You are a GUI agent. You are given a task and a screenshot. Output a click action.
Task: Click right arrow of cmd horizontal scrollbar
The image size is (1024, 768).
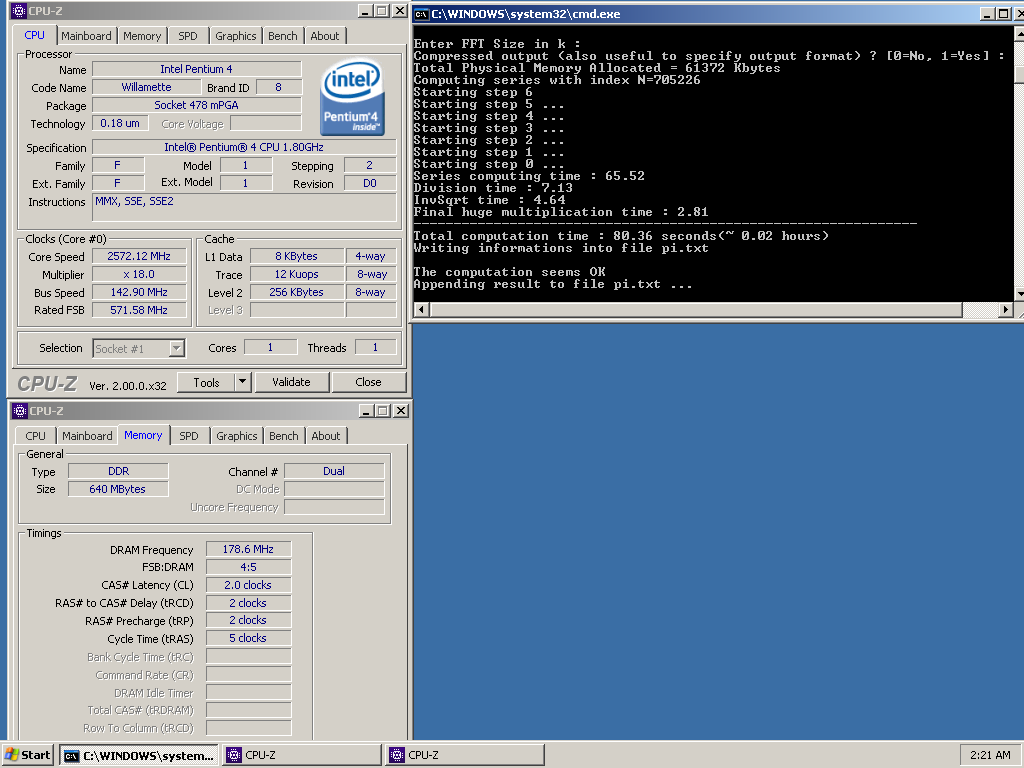coord(1006,310)
